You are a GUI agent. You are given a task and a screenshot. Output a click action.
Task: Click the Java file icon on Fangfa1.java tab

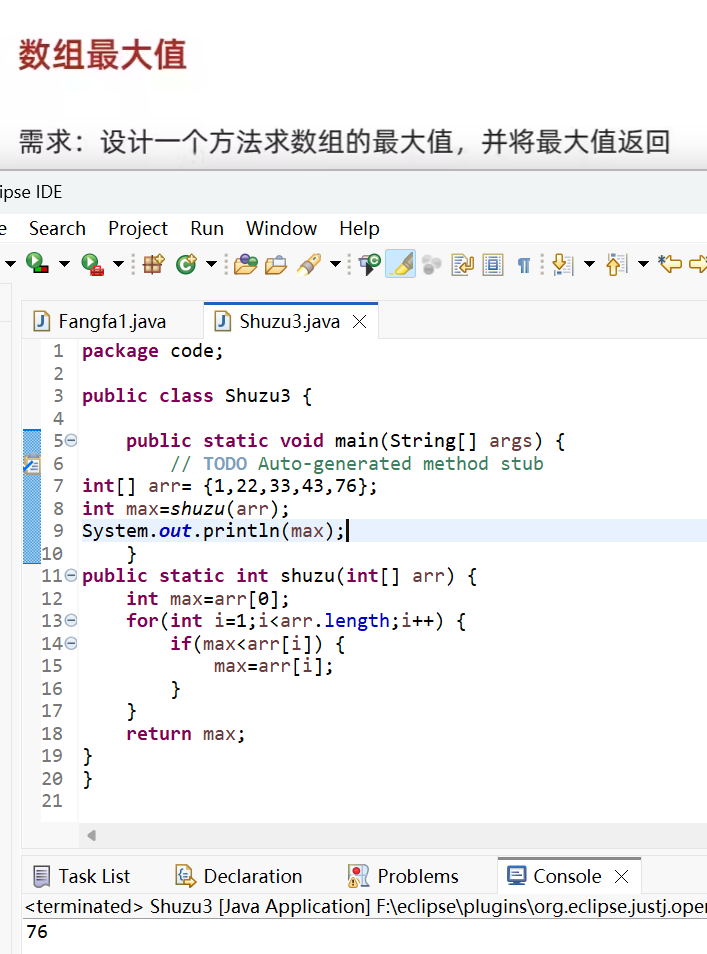(x=41, y=321)
